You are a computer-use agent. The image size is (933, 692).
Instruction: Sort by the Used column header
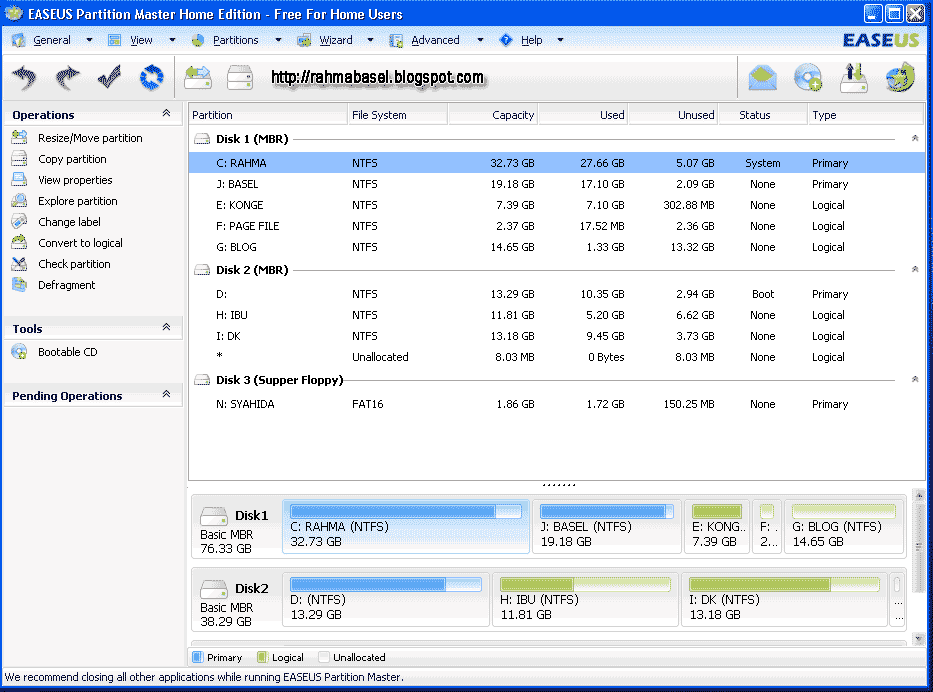point(583,115)
